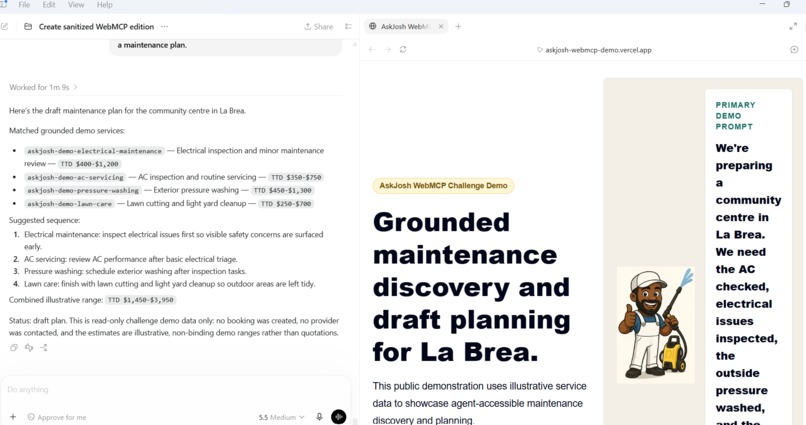Open the View menu

pos(76,5)
